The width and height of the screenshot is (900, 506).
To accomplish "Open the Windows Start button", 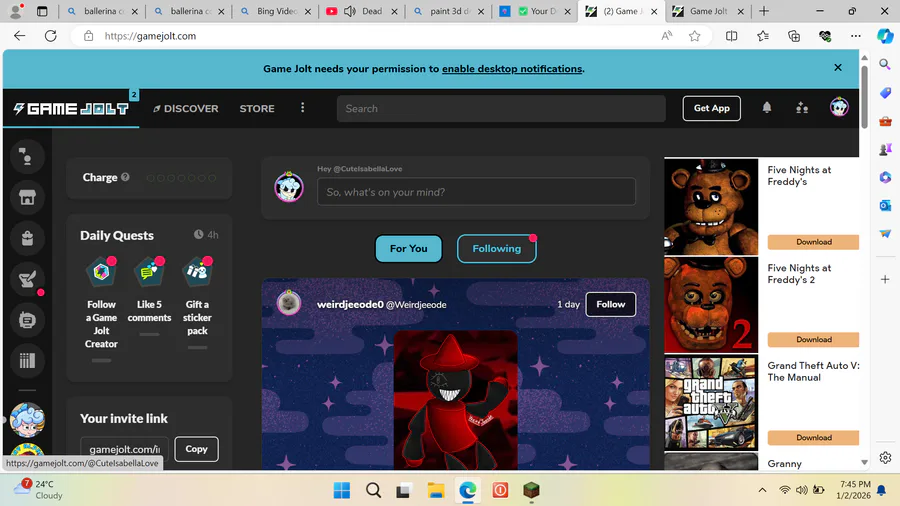I will 342,491.
